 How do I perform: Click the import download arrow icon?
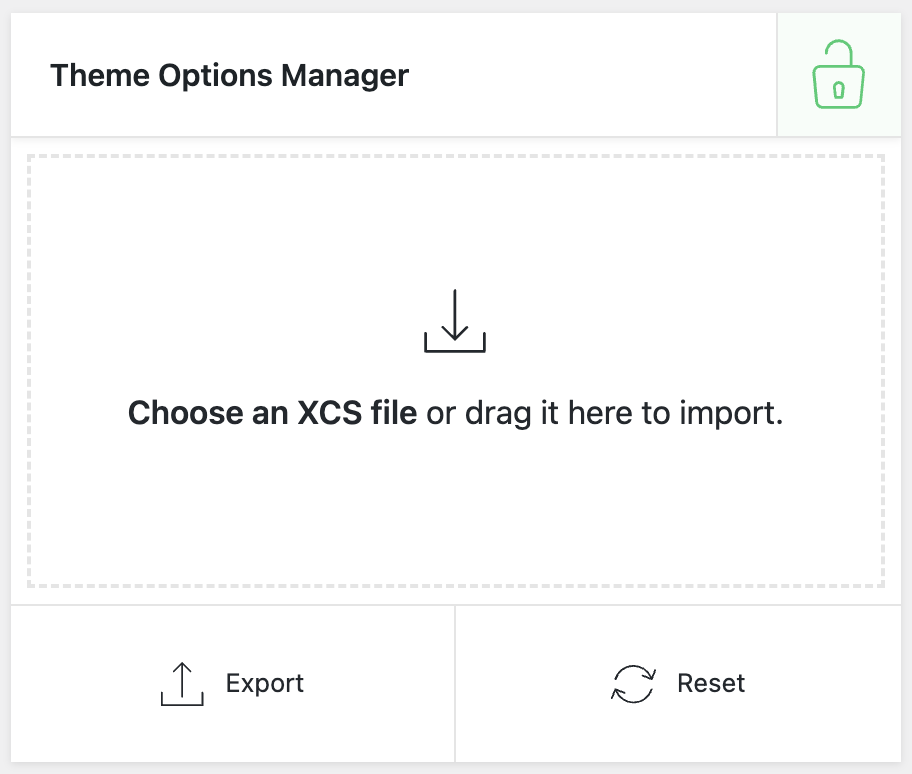tap(455, 321)
